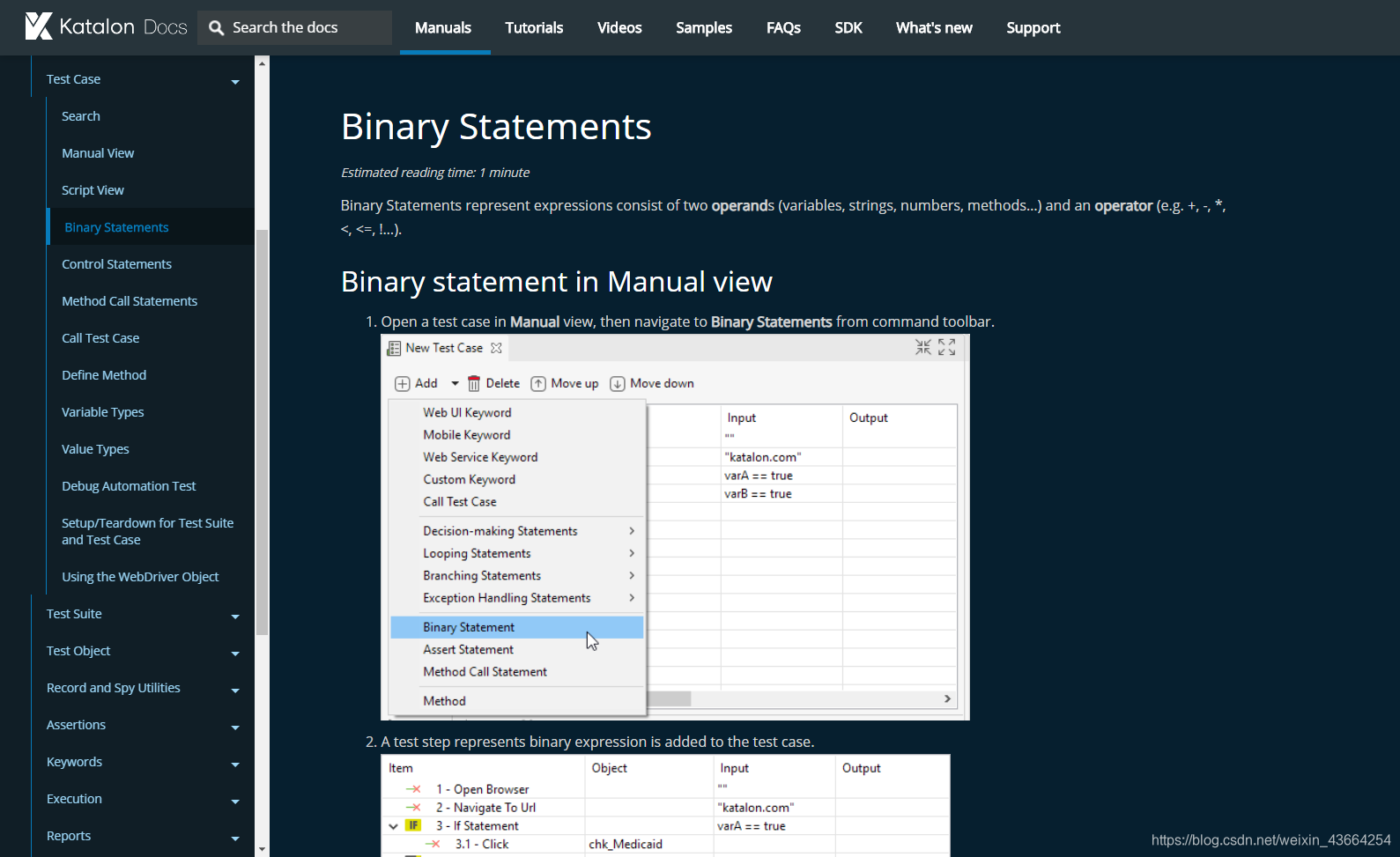Open Define Method sidebar link
Viewport: 1400px width, 857px height.
pyautogui.click(x=104, y=375)
